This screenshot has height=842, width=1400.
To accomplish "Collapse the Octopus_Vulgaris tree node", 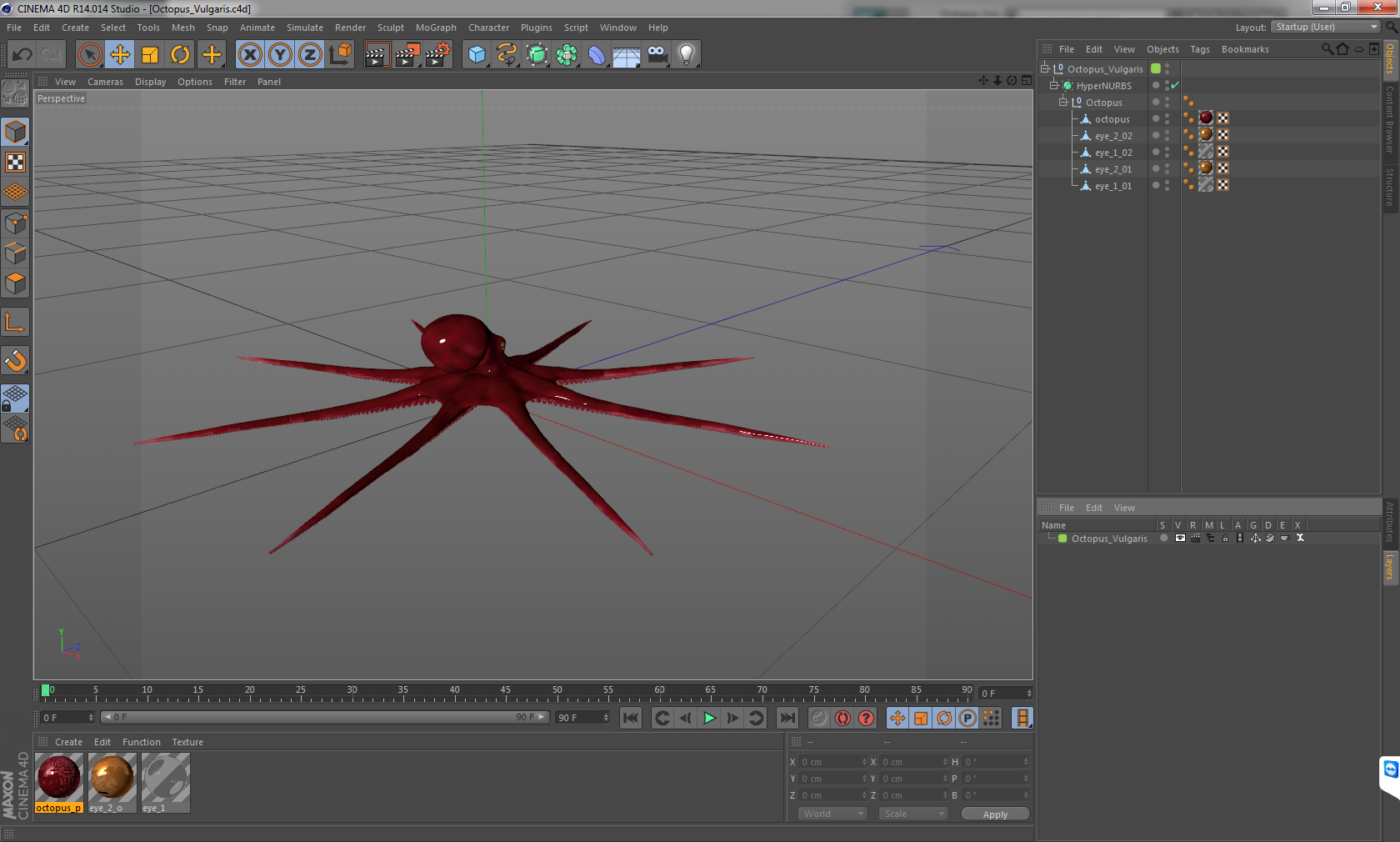I will pos(1044,68).
